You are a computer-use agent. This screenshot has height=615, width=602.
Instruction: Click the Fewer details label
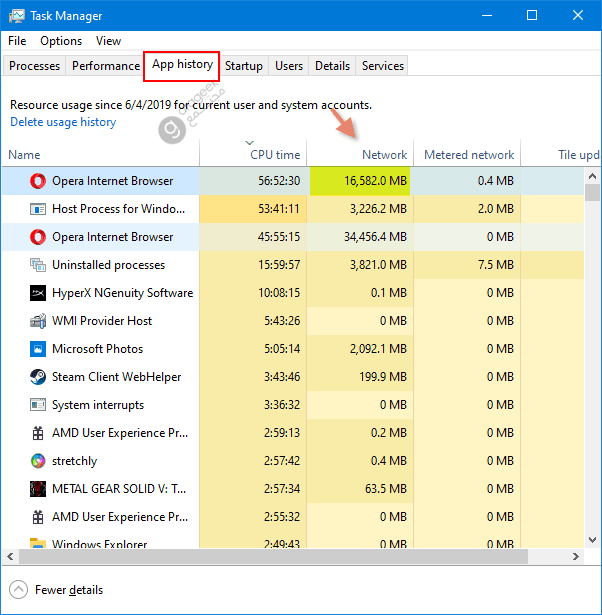point(69,590)
